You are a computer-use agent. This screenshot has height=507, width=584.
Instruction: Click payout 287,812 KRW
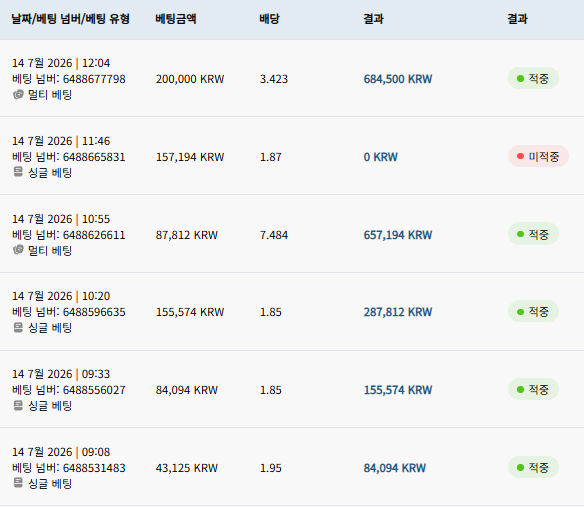(x=398, y=312)
